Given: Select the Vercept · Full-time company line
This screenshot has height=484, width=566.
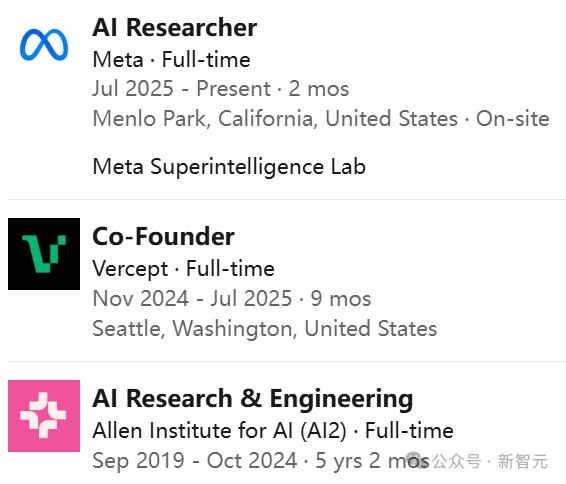Looking at the screenshot, I should point(183,269).
